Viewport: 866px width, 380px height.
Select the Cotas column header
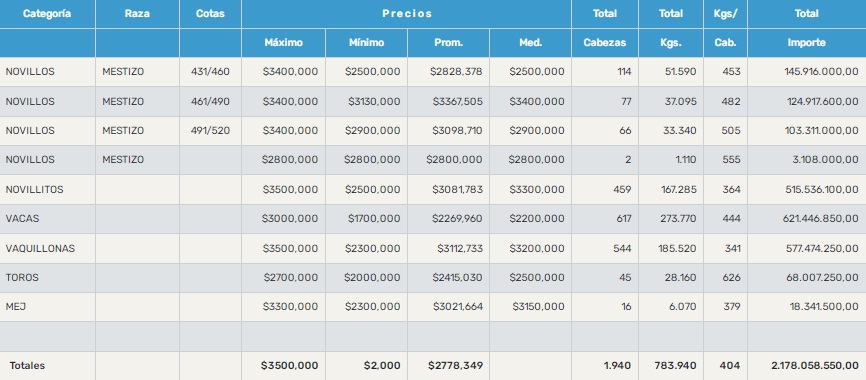(210, 14)
